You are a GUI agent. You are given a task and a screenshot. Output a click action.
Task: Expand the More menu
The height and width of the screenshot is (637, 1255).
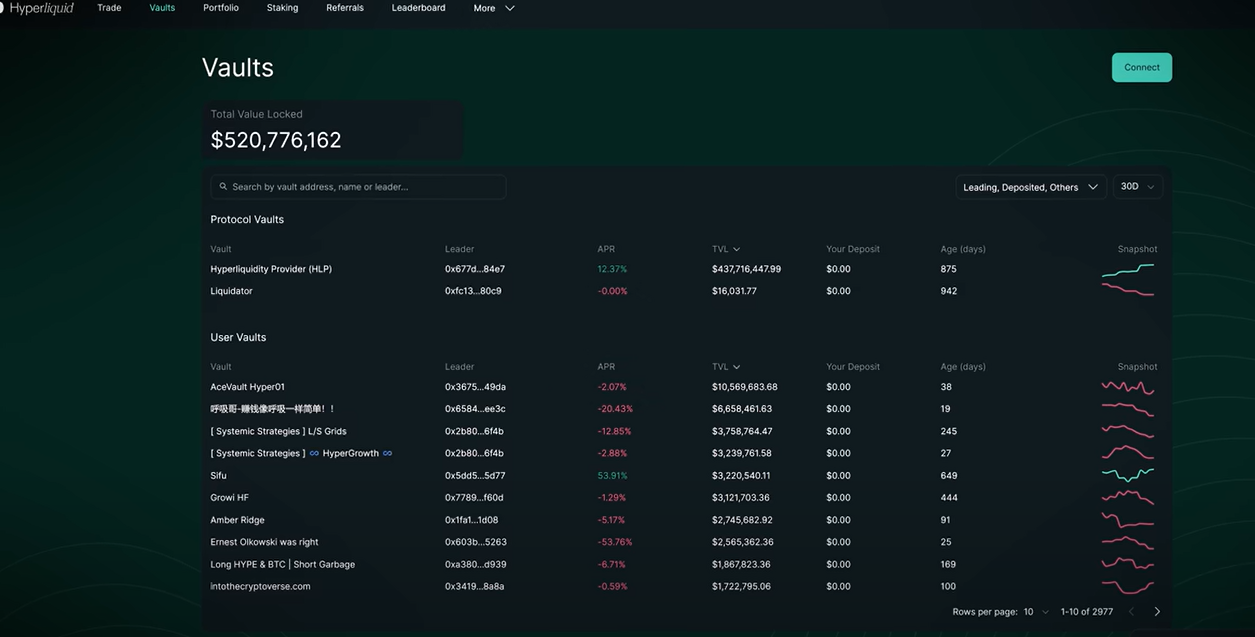click(x=494, y=8)
